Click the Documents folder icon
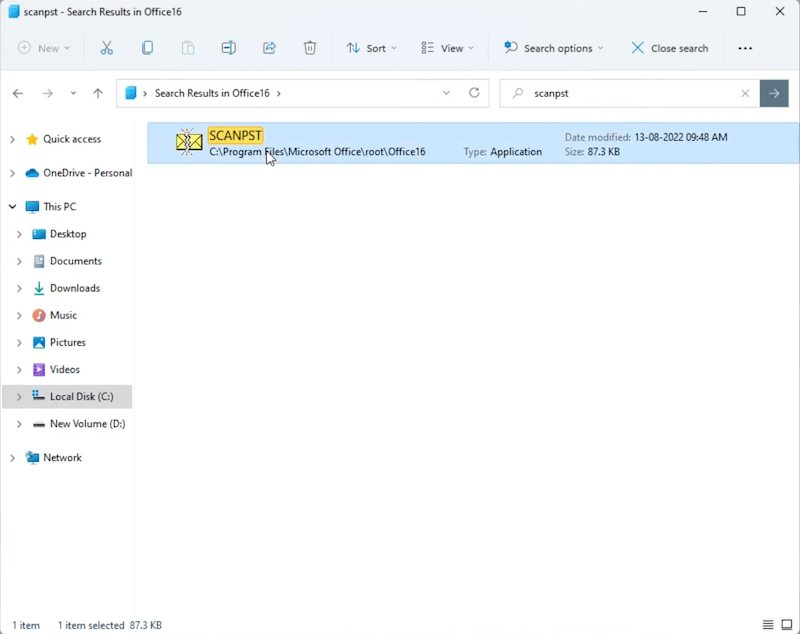800x634 pixels. (39, 261)
